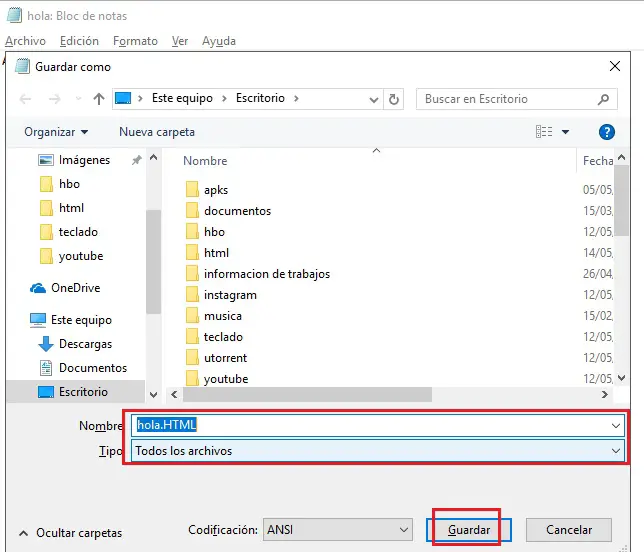Open Edición menu in Bloc de notas
Image resolution: width=644 pixels, height=552 pixels.
(x=79, y=41)
